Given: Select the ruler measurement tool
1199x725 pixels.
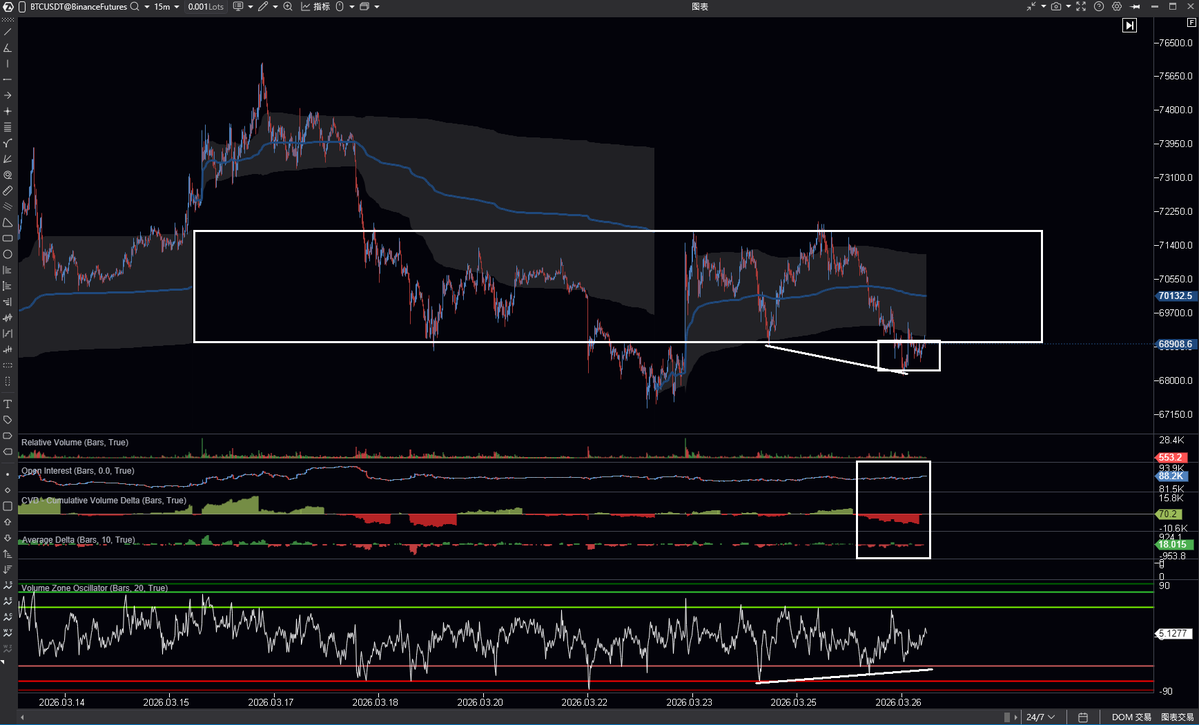Looking at the screenshot, I should (8, 190).
